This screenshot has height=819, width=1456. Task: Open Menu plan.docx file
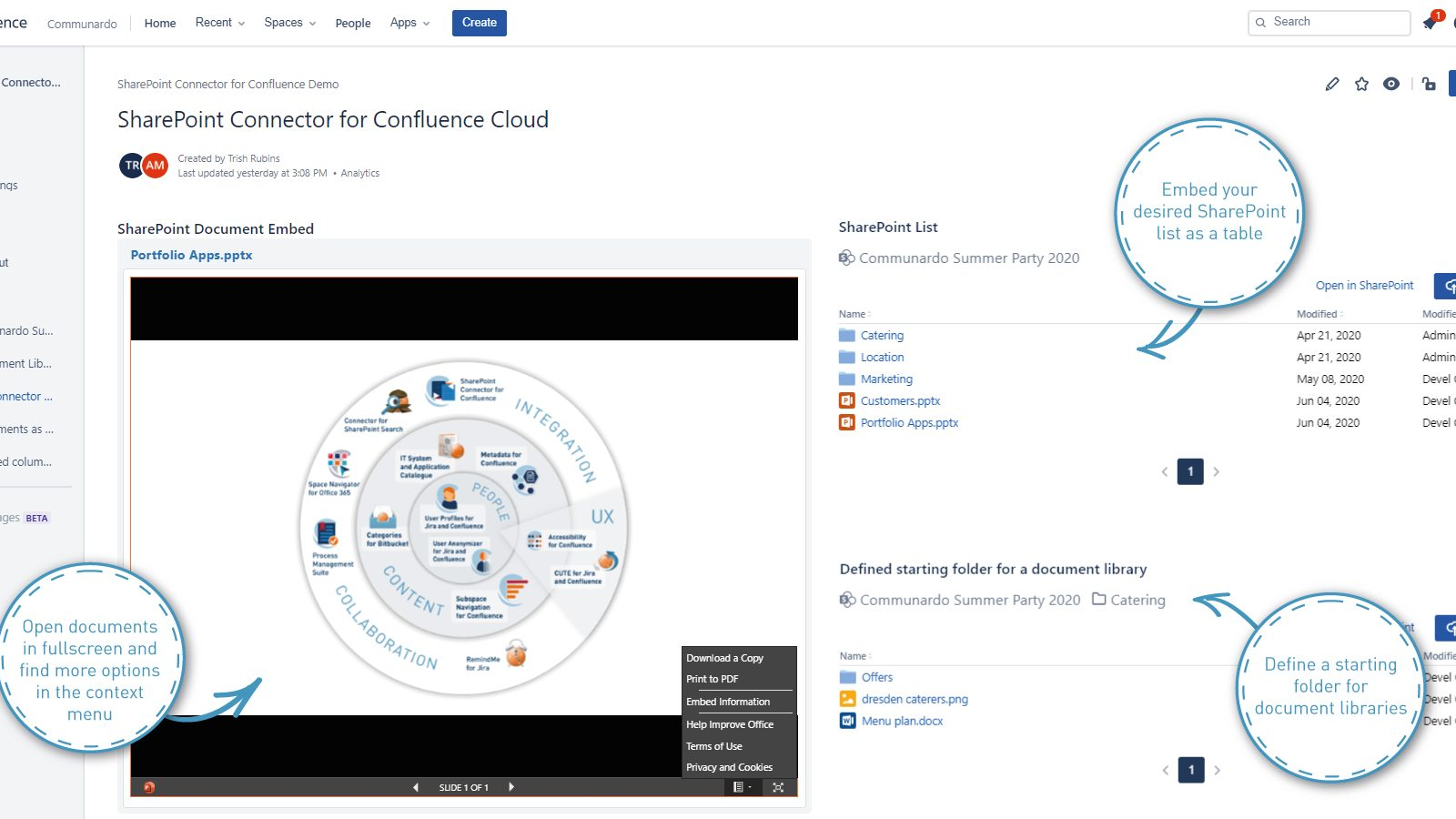point(902,721)
